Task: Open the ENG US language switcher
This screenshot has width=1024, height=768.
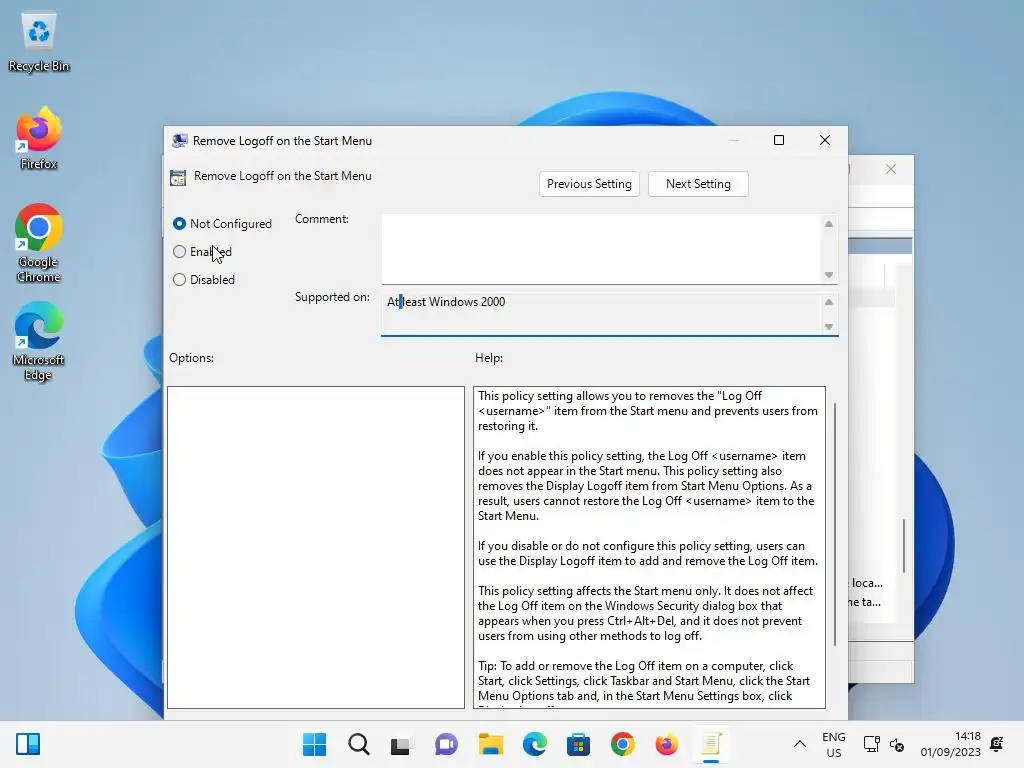Action: coord(834,744)
